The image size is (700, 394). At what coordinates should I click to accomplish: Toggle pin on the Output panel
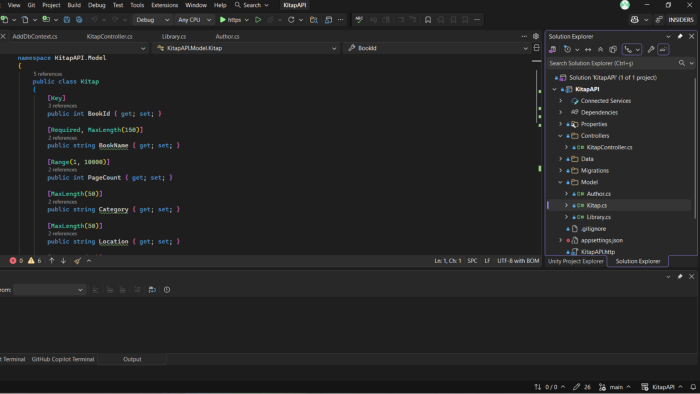pyautogui.click(x=680, y=277)
